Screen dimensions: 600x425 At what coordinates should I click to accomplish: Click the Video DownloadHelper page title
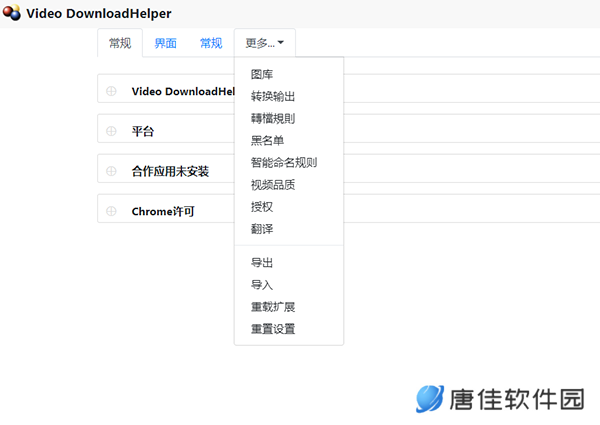click(x=99, y=13)
